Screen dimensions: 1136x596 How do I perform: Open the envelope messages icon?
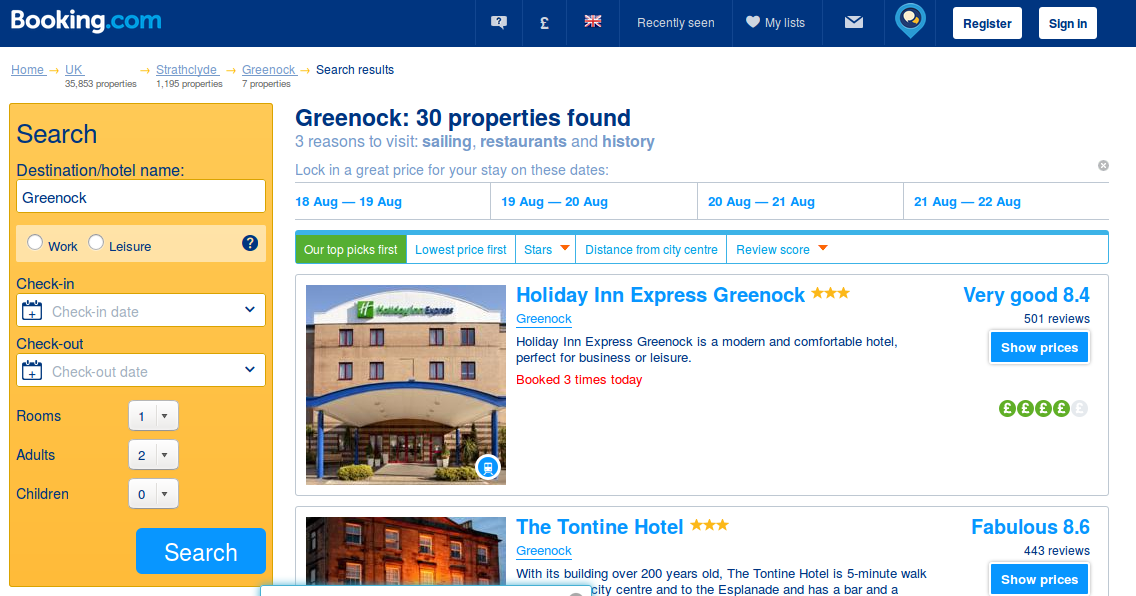pos(853,22)
